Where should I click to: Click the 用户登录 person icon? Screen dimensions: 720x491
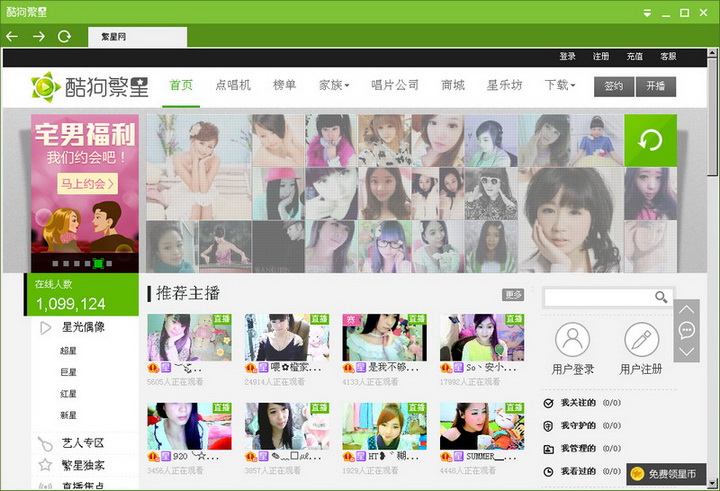572,340
